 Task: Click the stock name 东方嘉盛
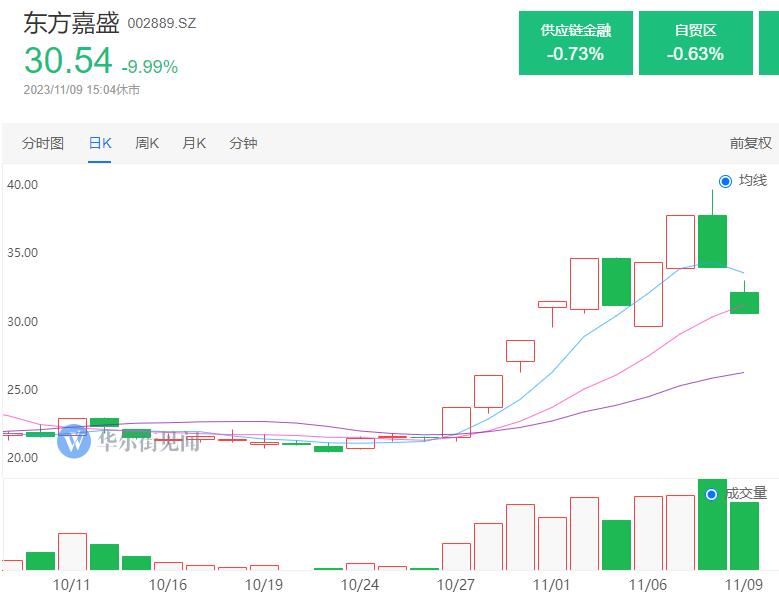point(72,23)
